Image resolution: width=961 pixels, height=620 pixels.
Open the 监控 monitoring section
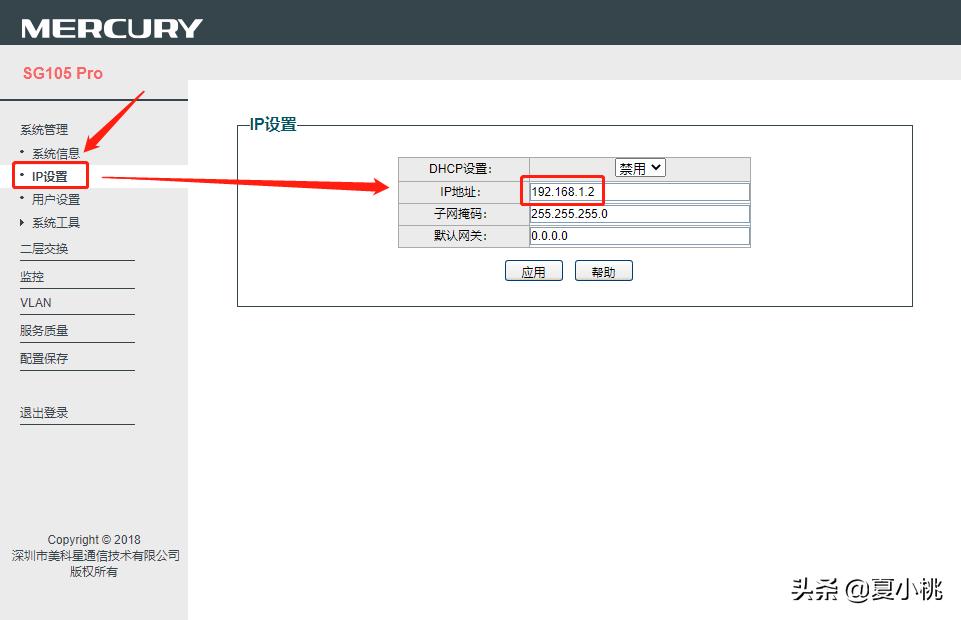click(33, 276)
